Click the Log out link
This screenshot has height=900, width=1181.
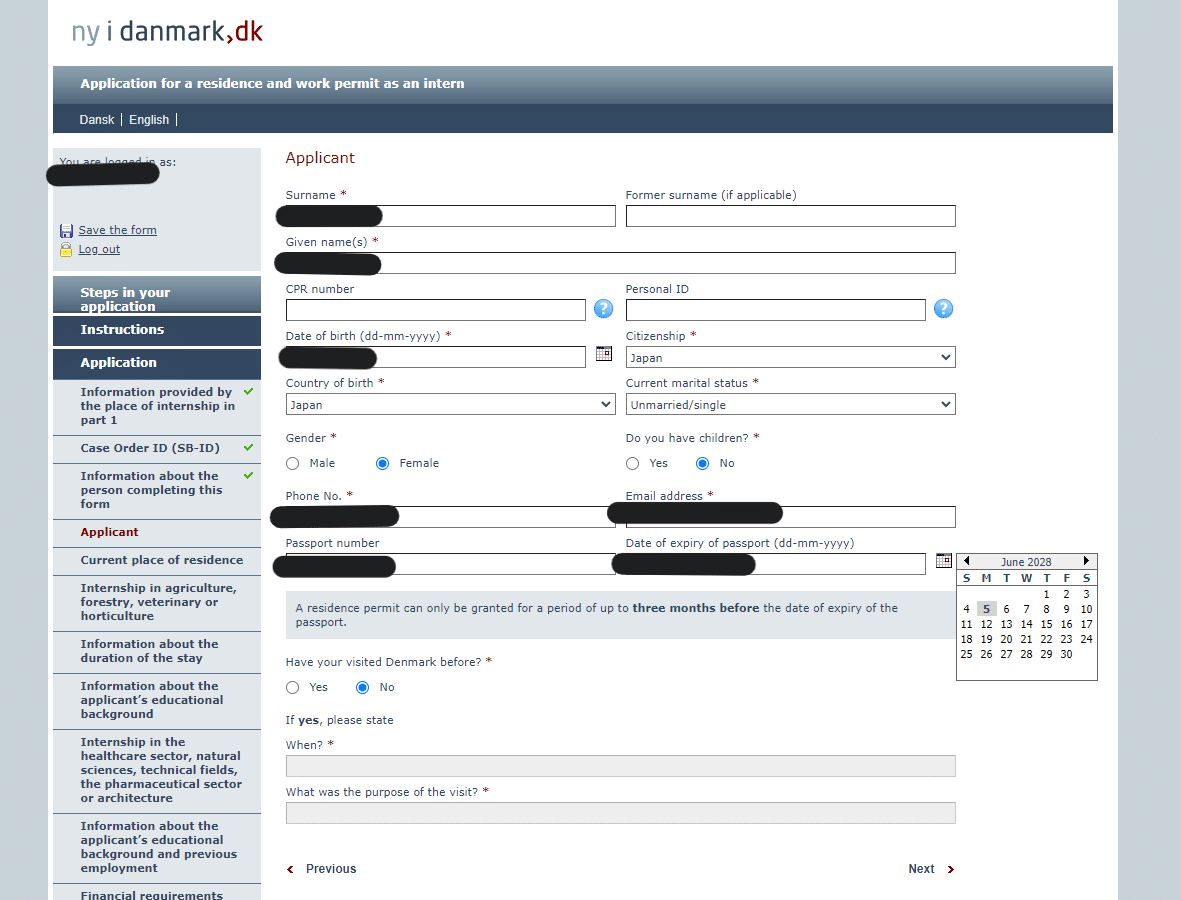(99, 249)
